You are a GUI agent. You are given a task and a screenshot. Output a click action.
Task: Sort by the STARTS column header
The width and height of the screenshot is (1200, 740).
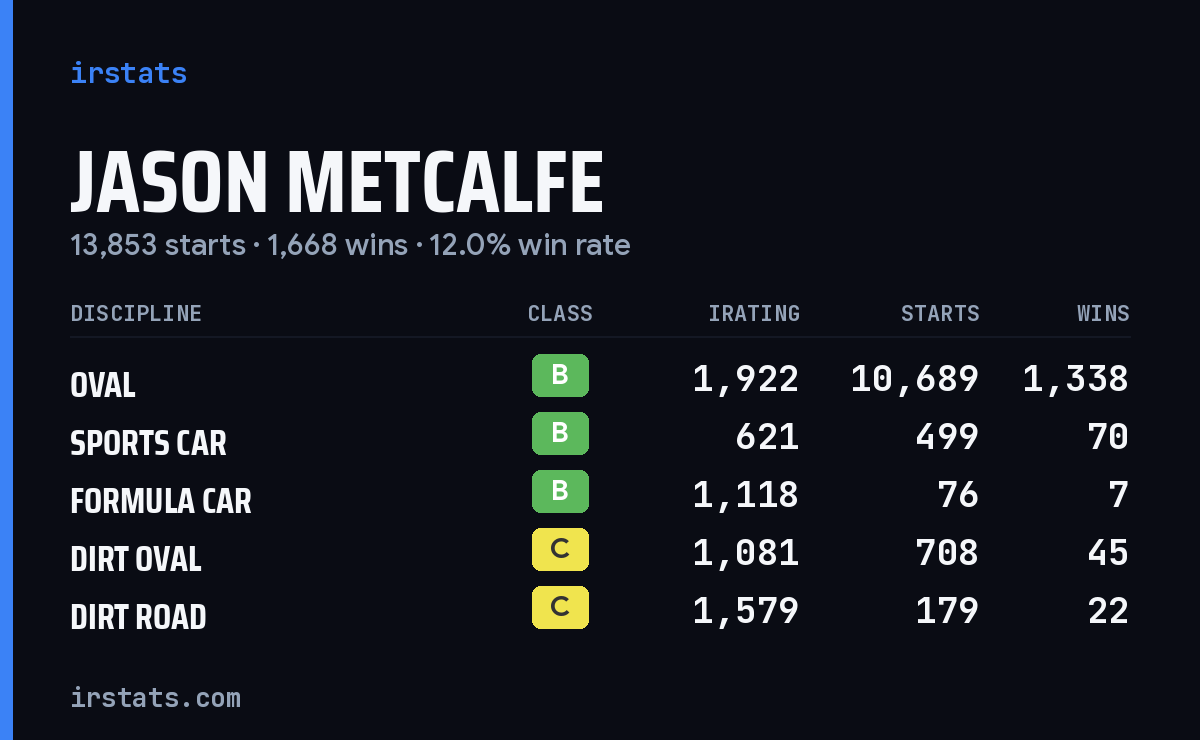940,313
